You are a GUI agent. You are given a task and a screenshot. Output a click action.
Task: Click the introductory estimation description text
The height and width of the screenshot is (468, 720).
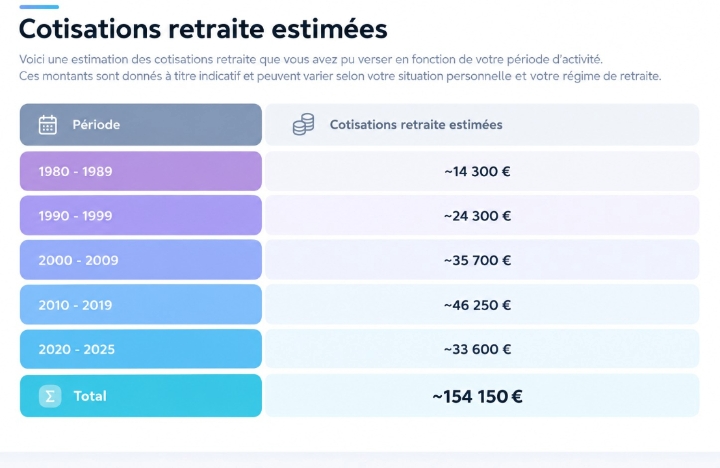(340, 68)
